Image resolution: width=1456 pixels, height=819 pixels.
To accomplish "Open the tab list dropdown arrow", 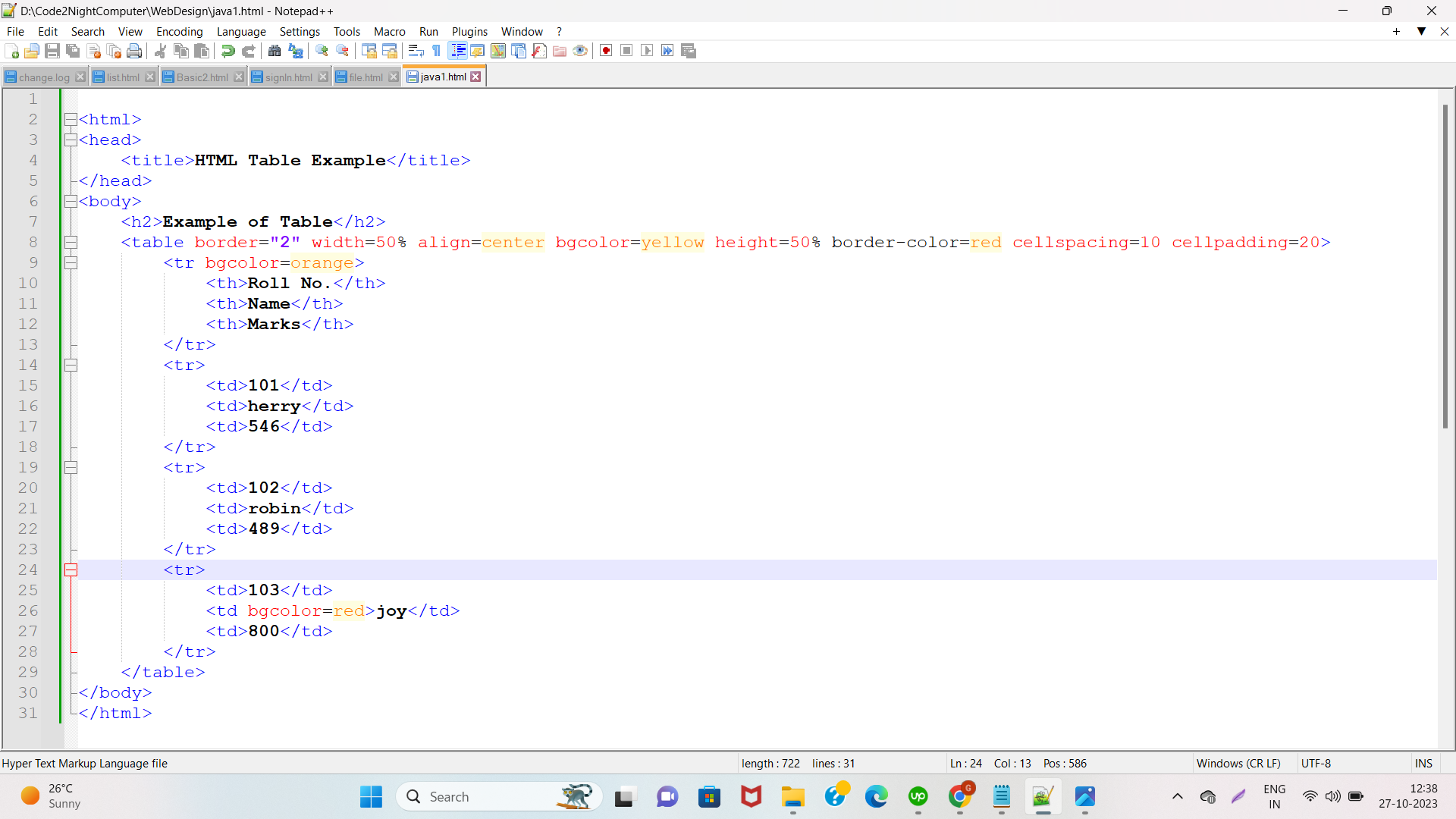I will click(x=1420, y=32).
